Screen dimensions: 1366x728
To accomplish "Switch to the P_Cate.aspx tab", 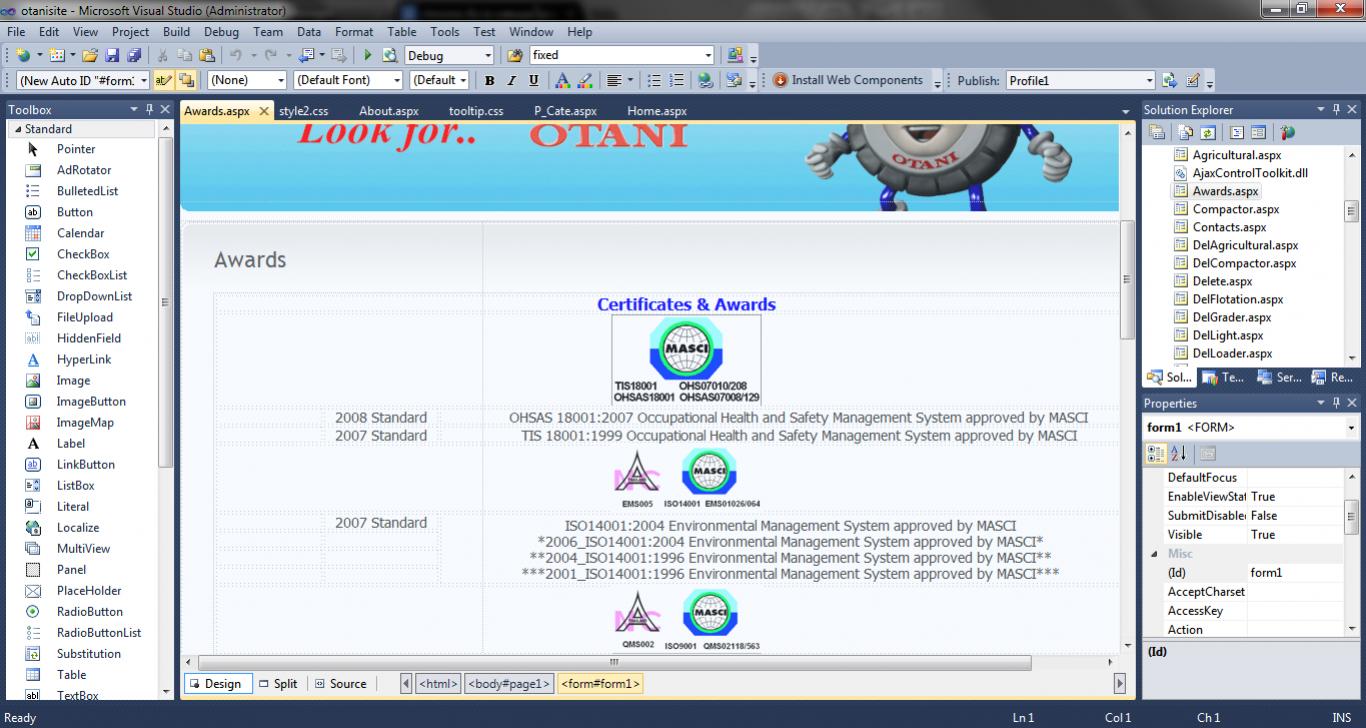I will 566,111.
